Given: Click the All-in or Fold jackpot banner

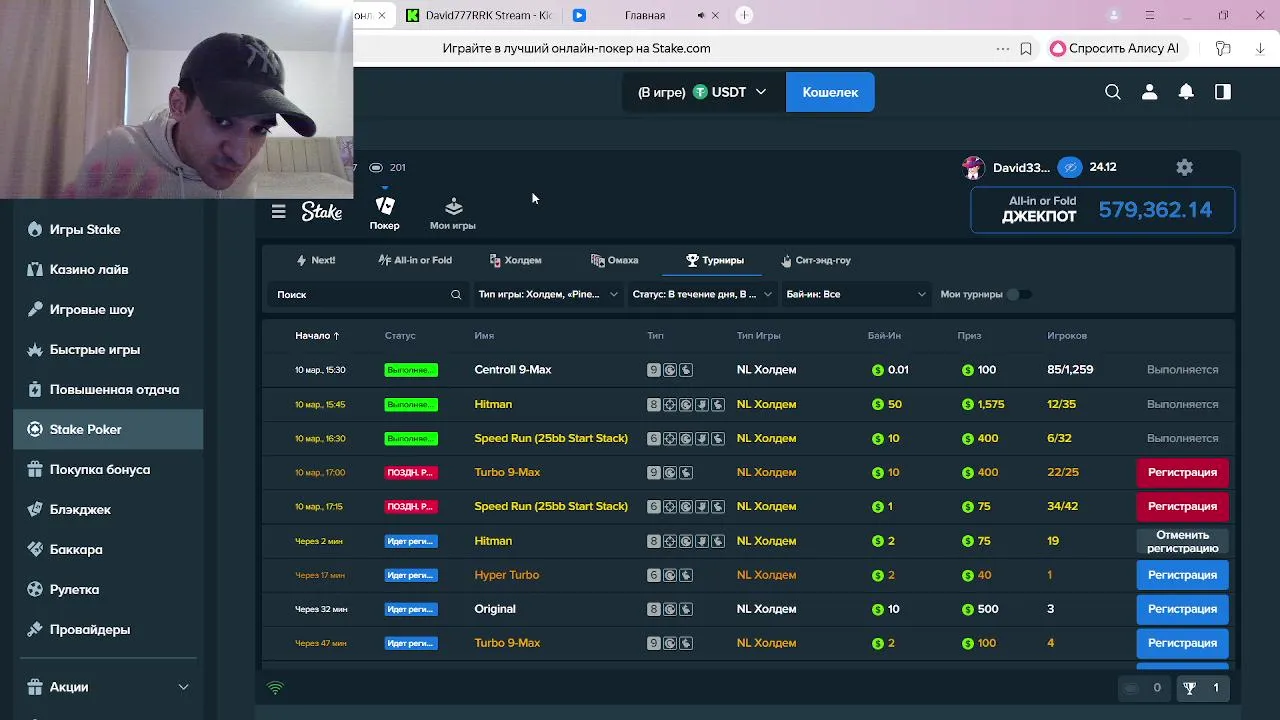Looking at the screenshot, I should click(1103, 210).
